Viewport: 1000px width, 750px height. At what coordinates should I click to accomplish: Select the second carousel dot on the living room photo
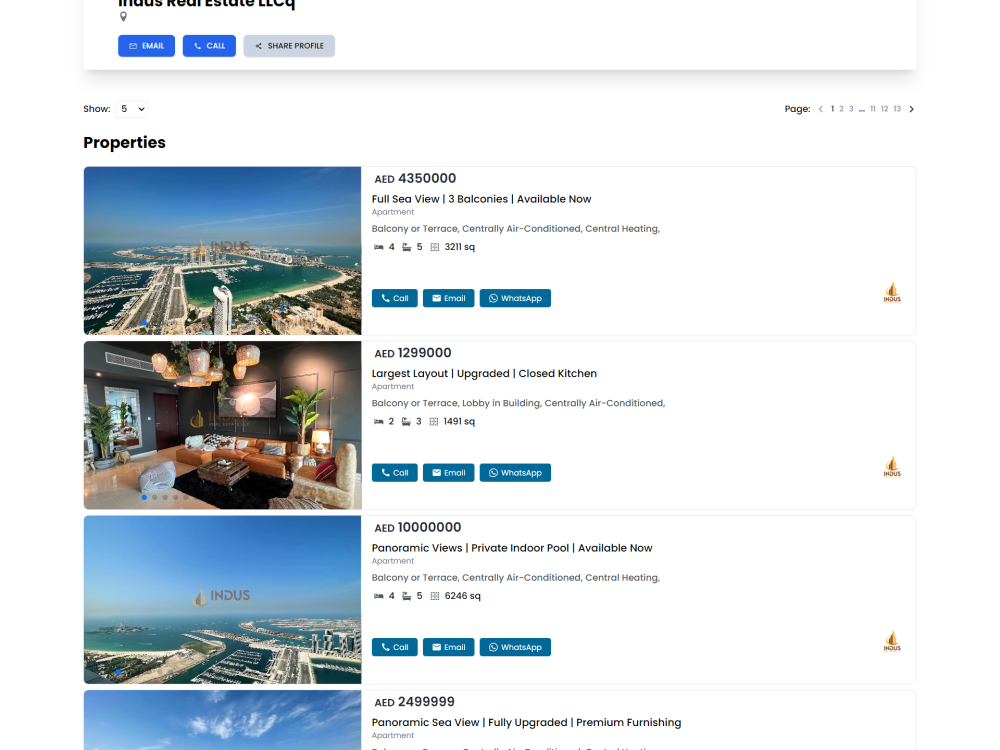155,497
